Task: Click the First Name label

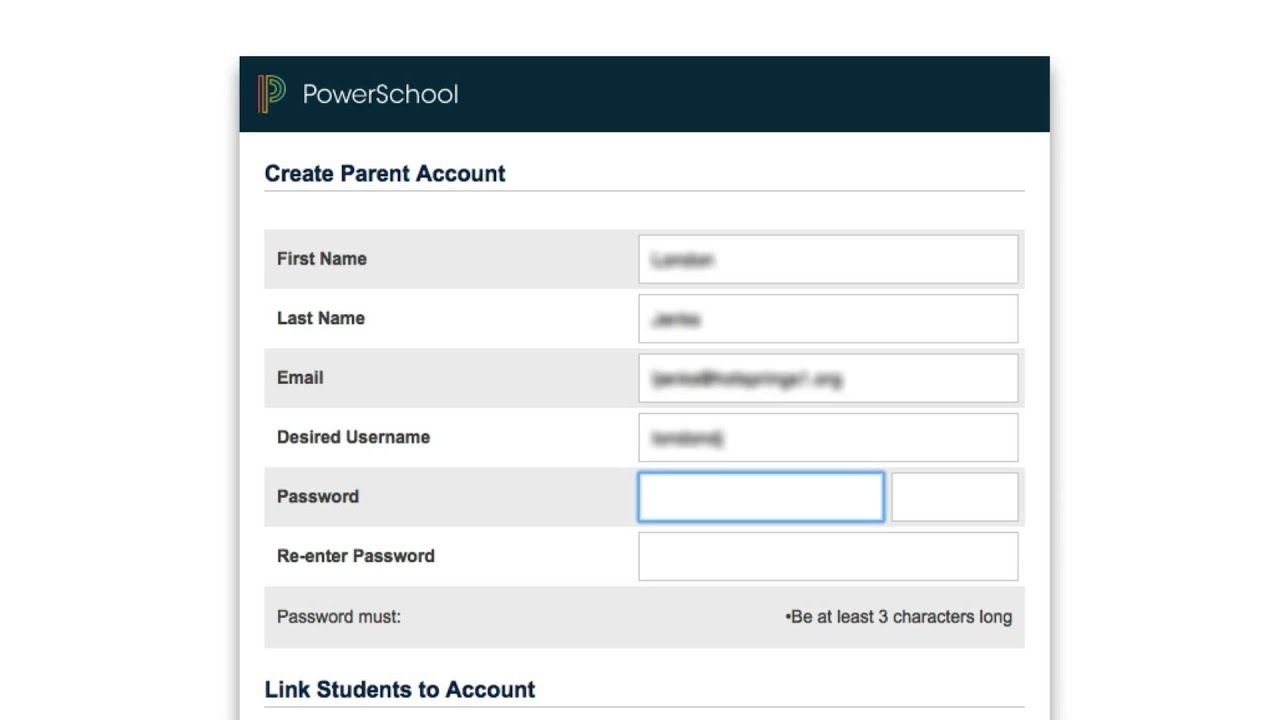Action: [322, 259]
